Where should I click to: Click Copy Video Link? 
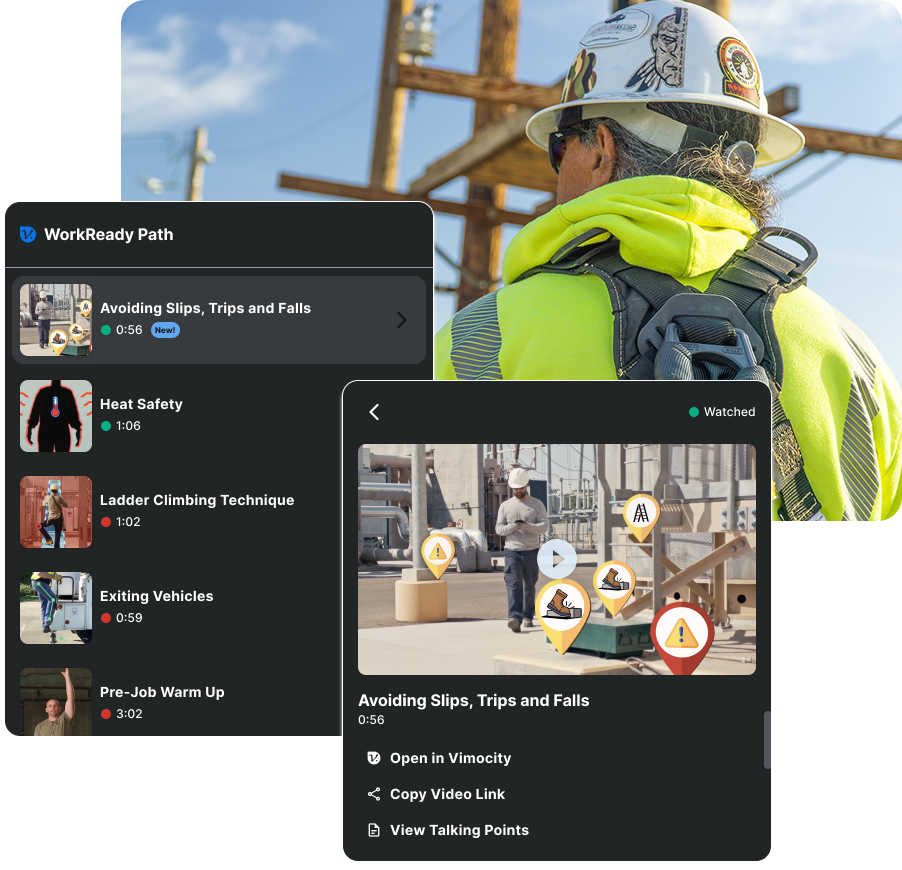coord(447,794)
